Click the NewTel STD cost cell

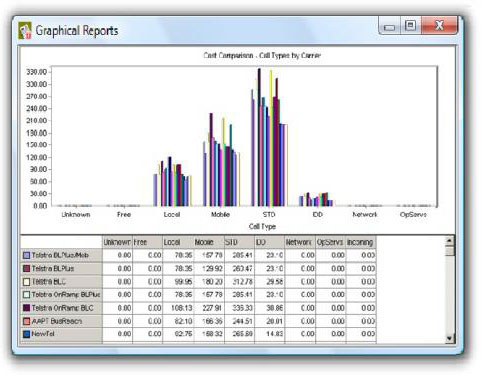pyautogui.click(x=239, y=334)
